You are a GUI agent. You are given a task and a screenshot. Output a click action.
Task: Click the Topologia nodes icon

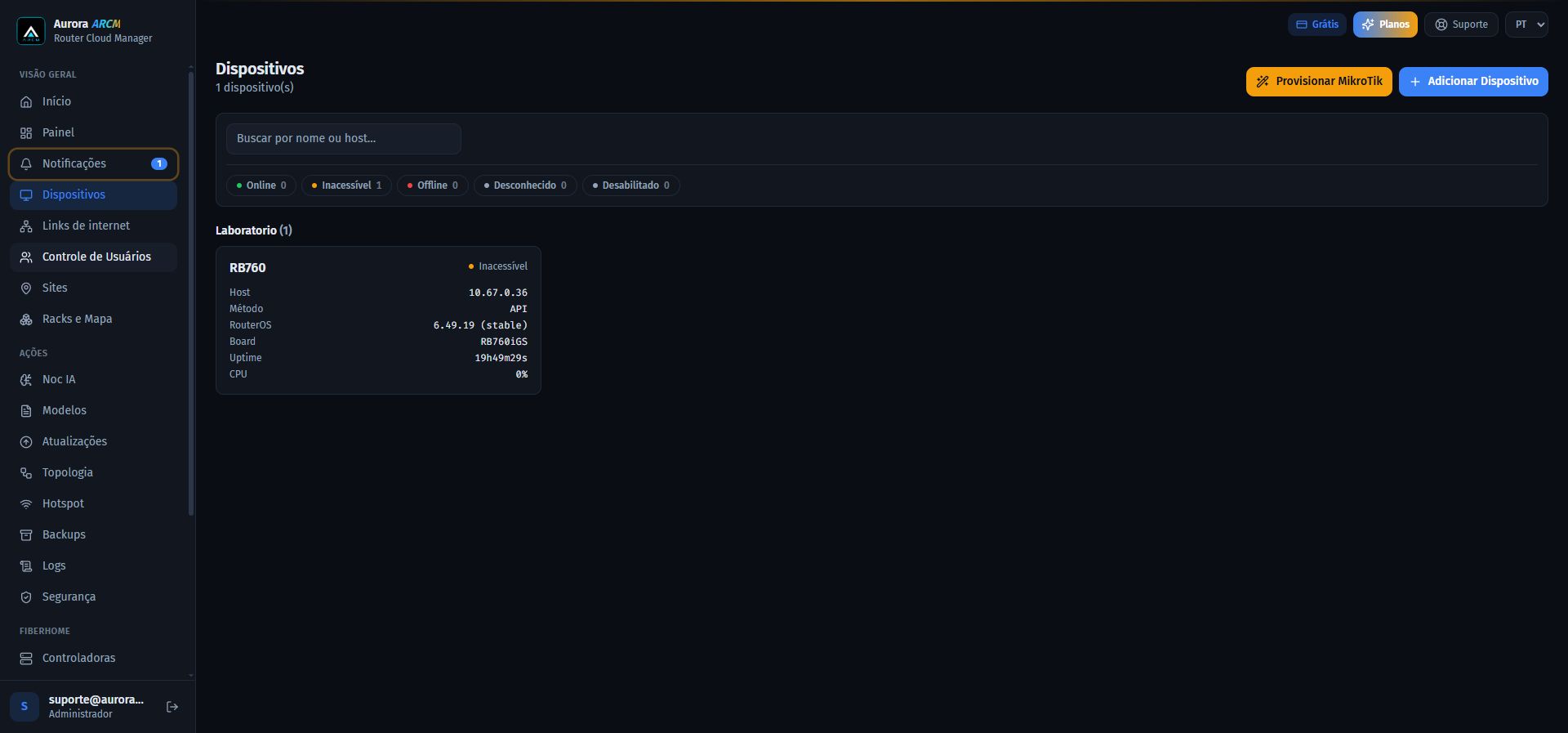click(26, 473)
